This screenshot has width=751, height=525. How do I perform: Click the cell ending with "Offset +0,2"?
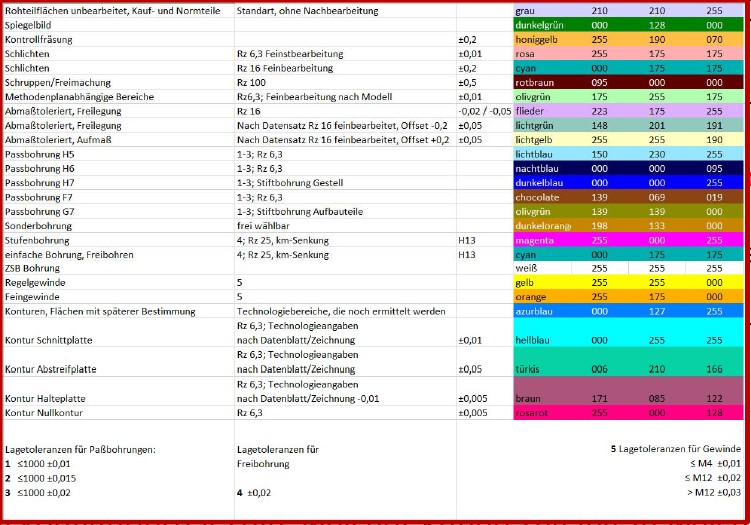click(345, 140)
